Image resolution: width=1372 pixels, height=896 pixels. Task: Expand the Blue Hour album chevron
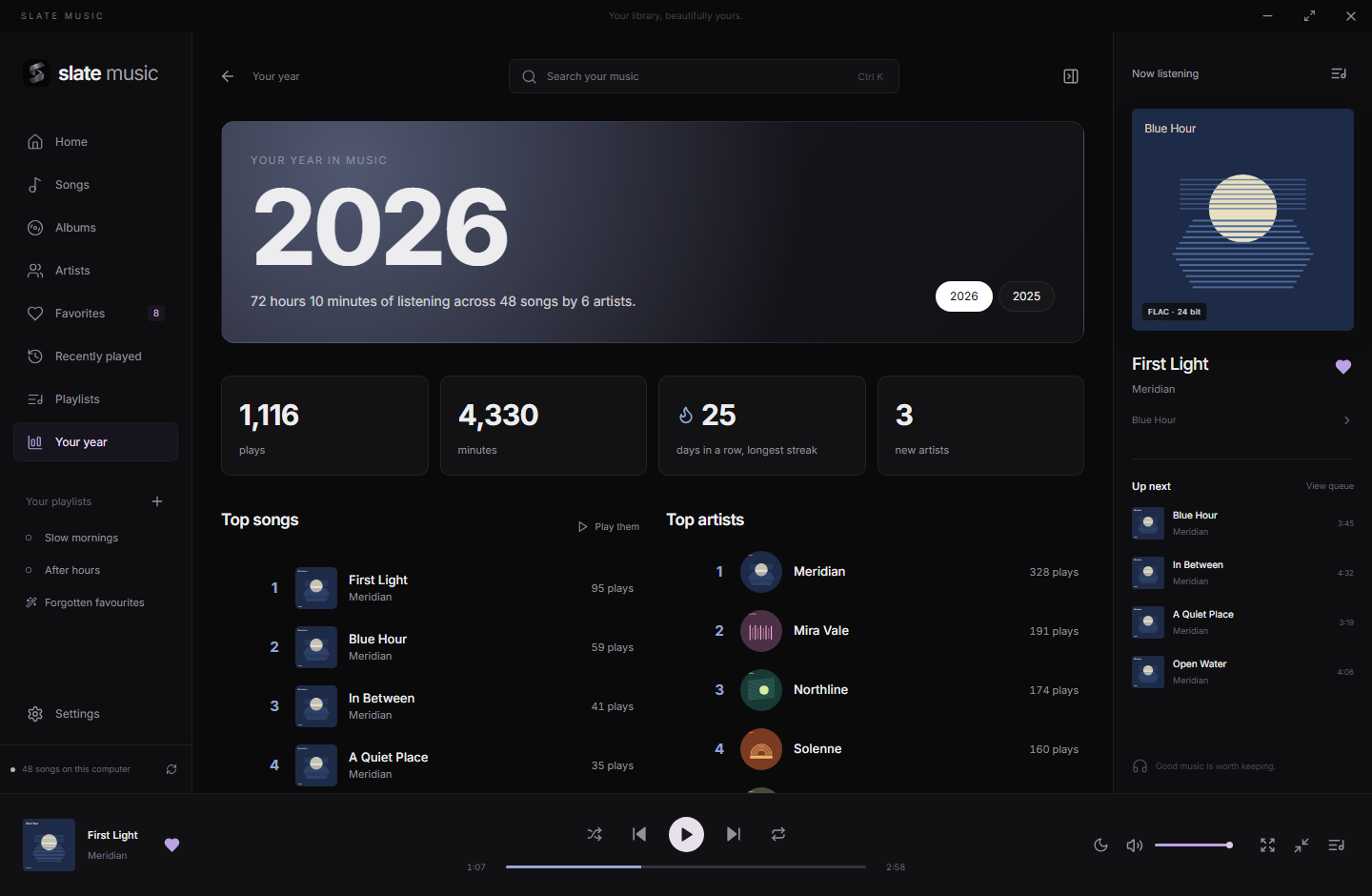(1346, 420)
